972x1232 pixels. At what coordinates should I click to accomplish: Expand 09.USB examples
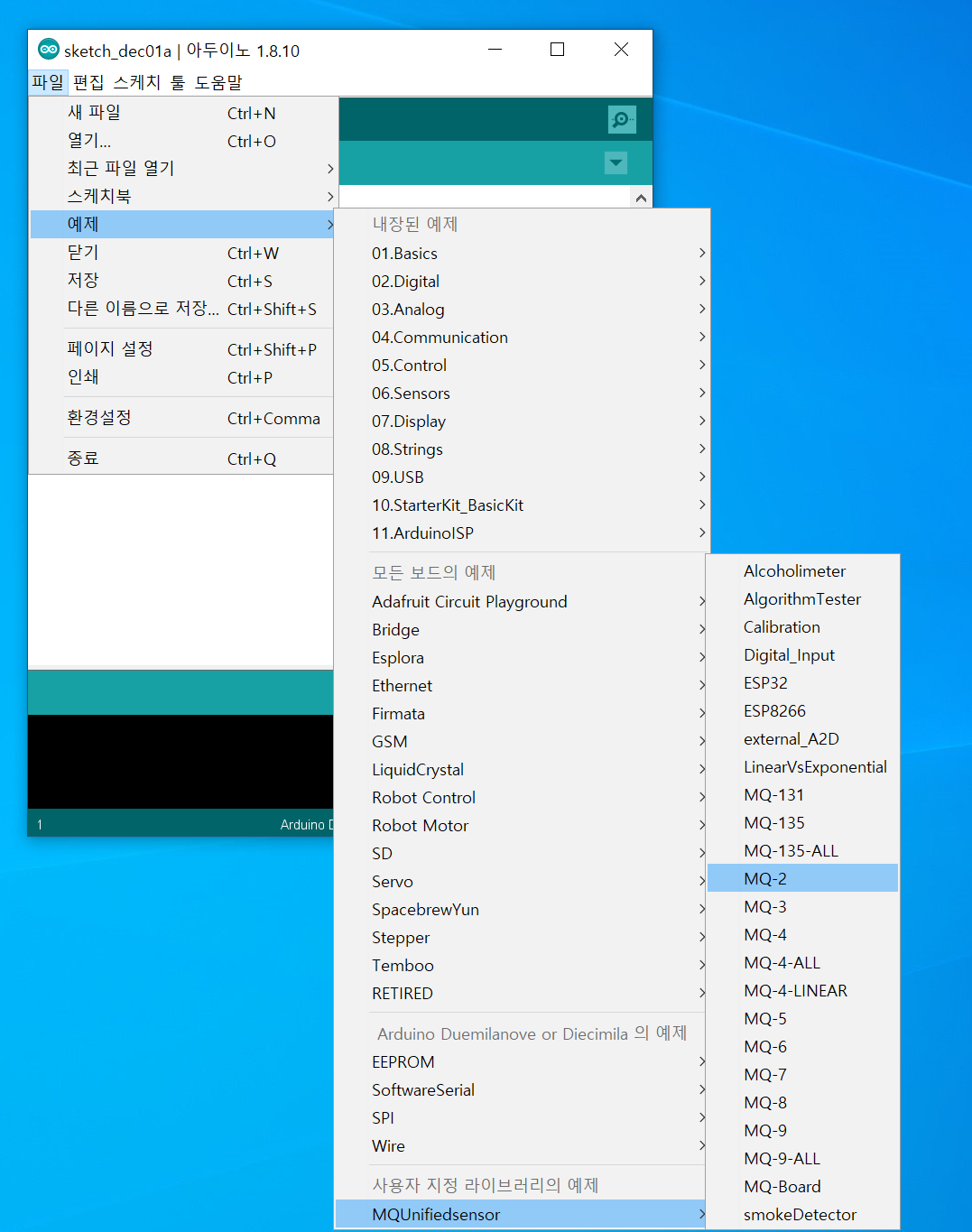pyautogui.click(x=522, y=477)
